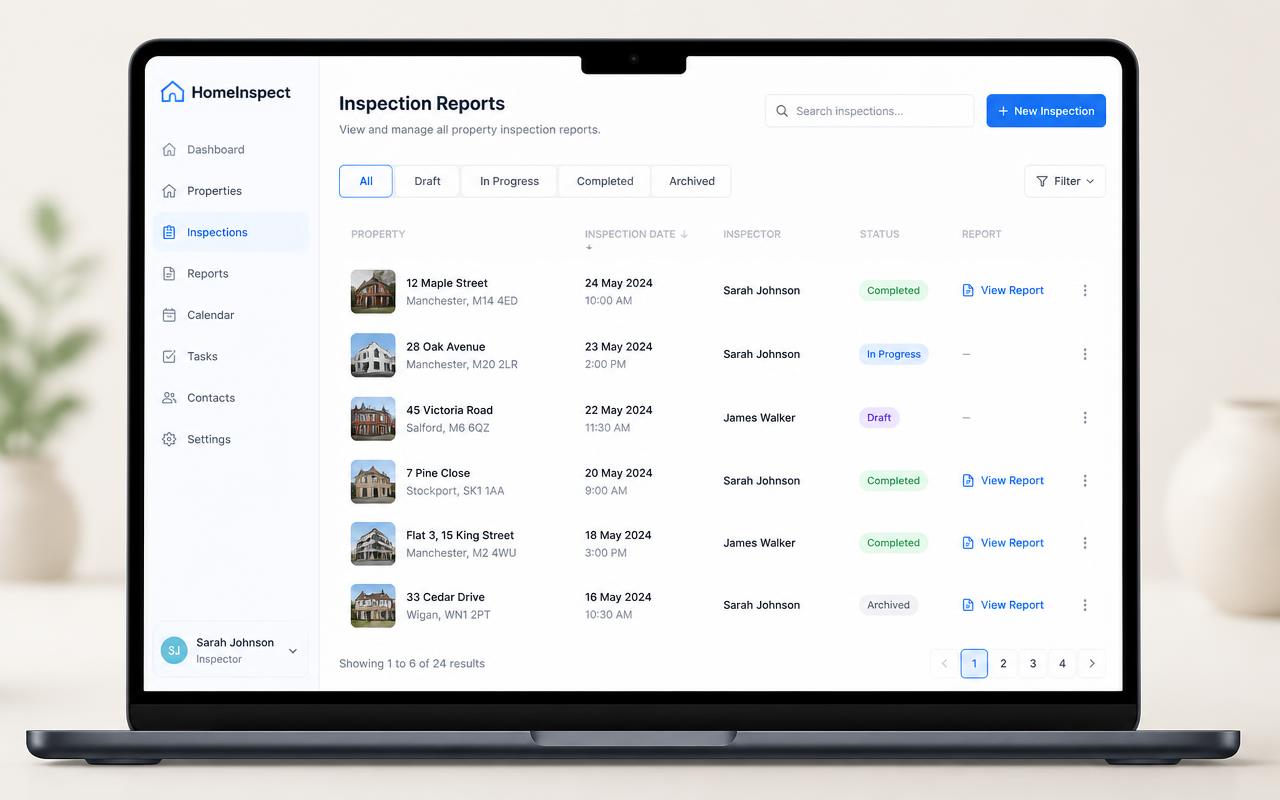View Report for 12 Maple Street
Screen dimensions: 1280x800
point(1003,291)
